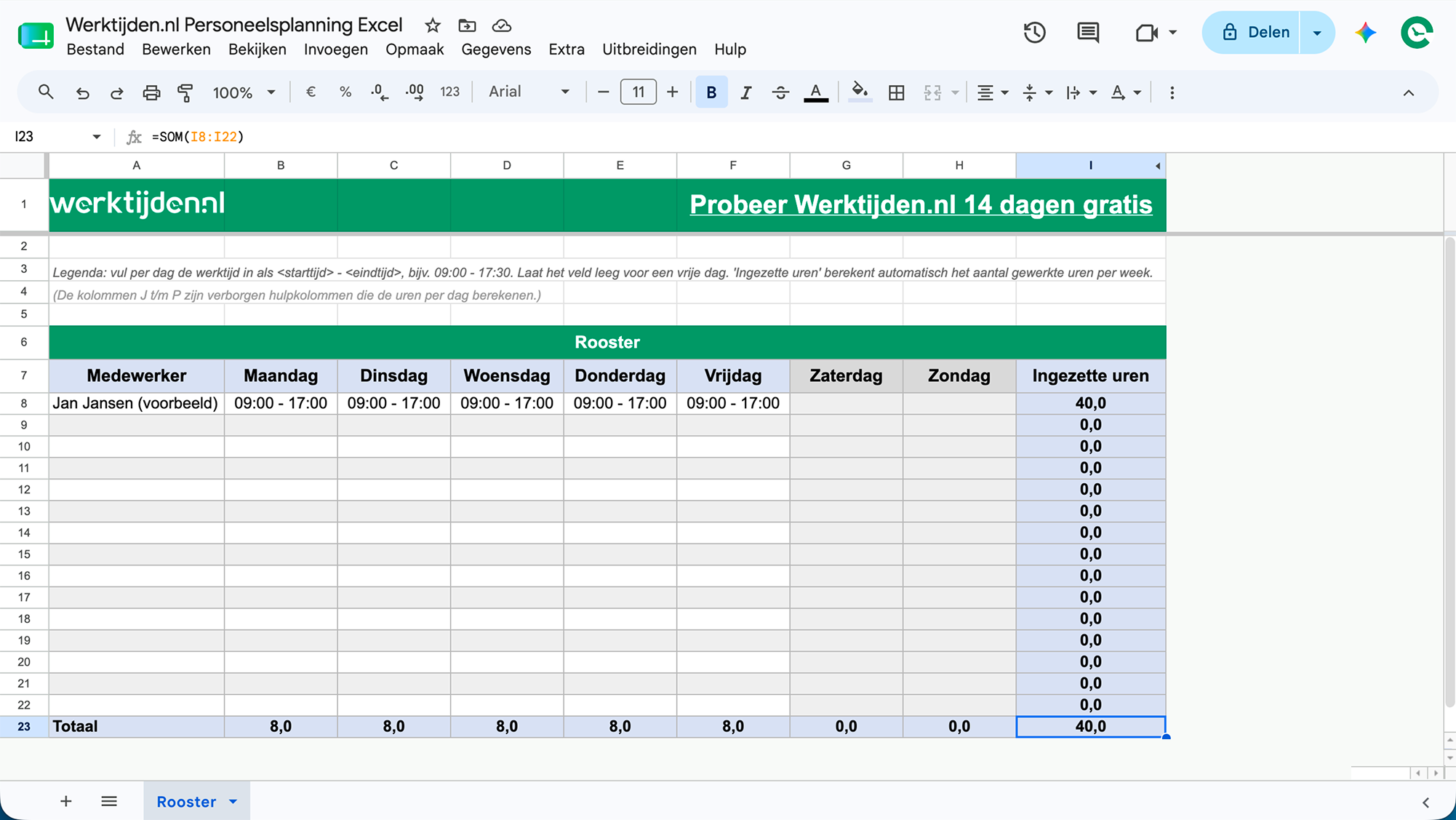Viewport: 1456px width, 820px height.
Task: Open the fill color bucket
Action: [860, 92]
